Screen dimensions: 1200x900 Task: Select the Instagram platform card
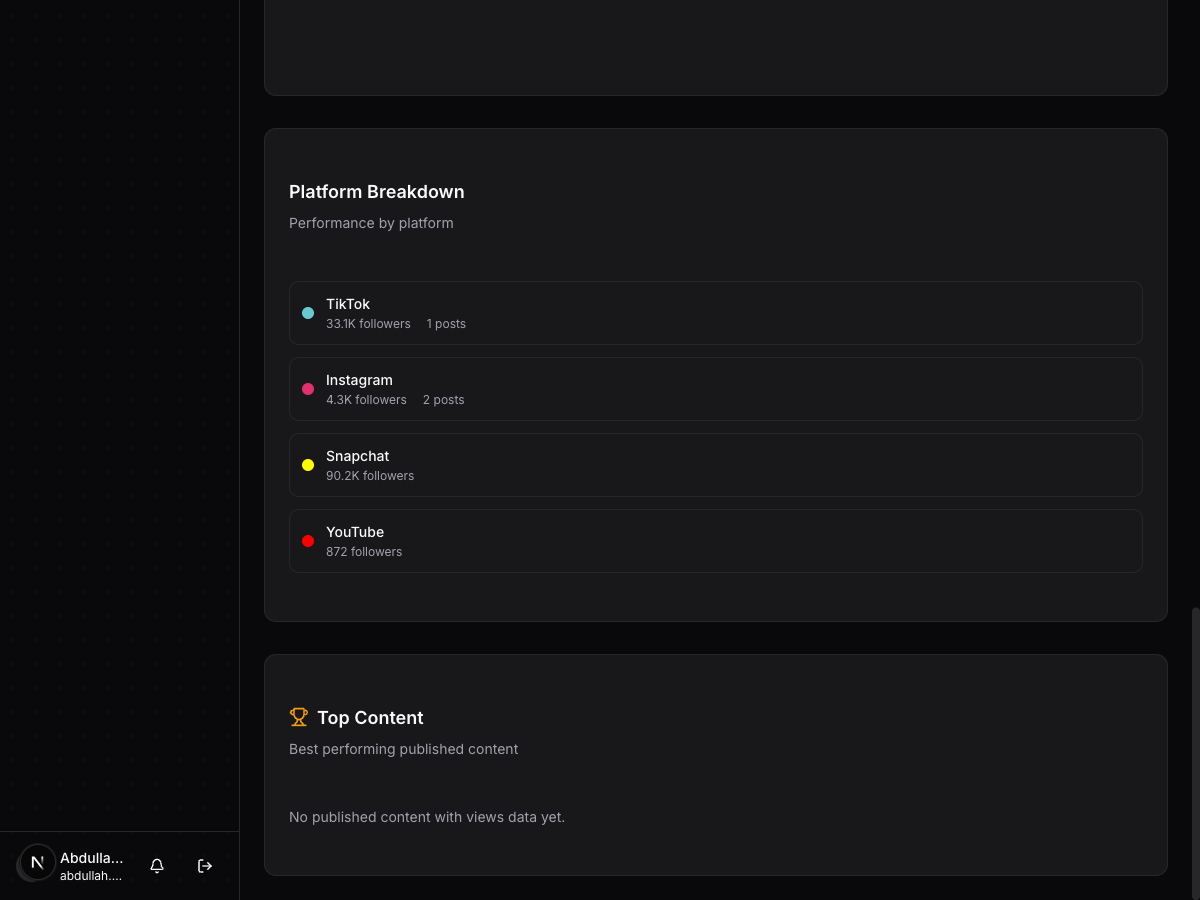click(716, 388)
